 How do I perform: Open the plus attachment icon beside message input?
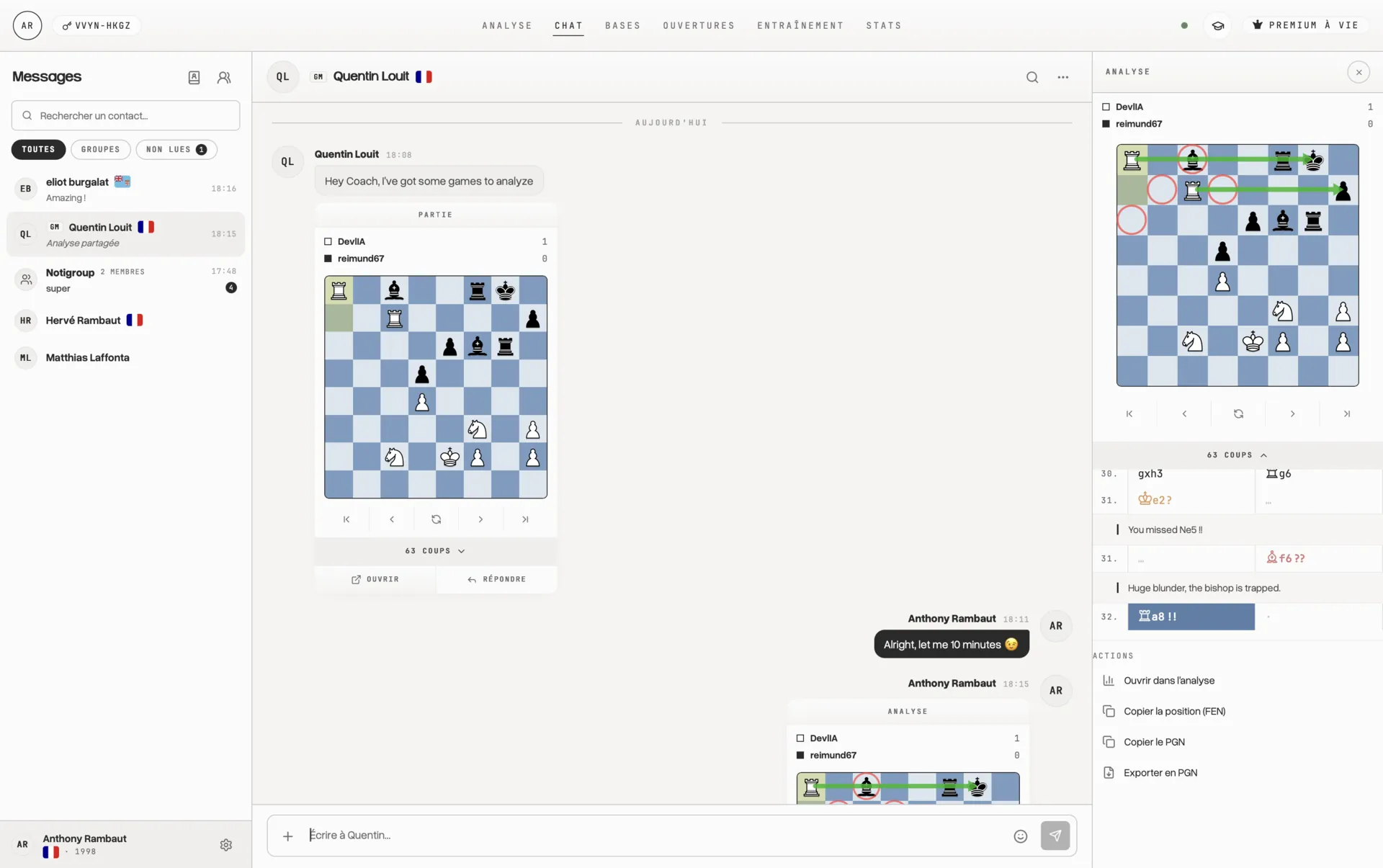(287, 836)
